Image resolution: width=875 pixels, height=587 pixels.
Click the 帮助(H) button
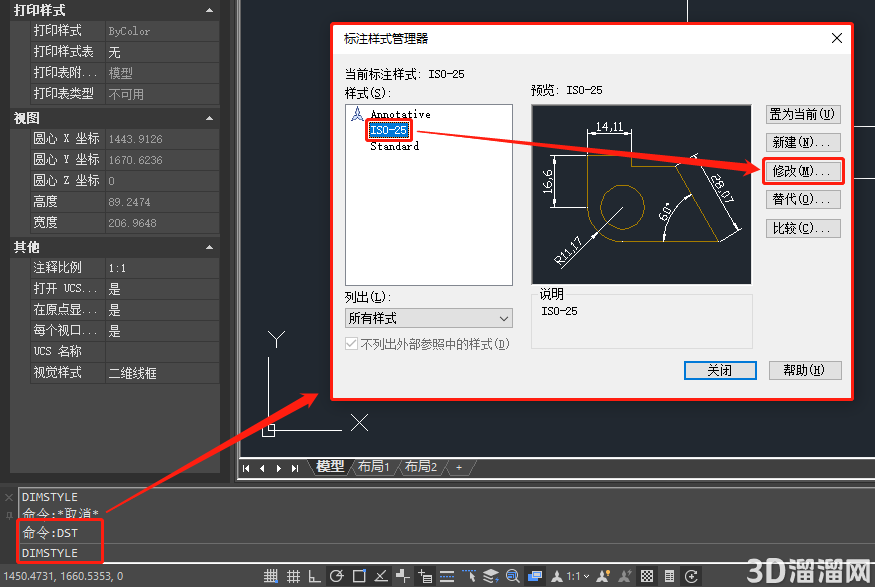coord(805,371)
